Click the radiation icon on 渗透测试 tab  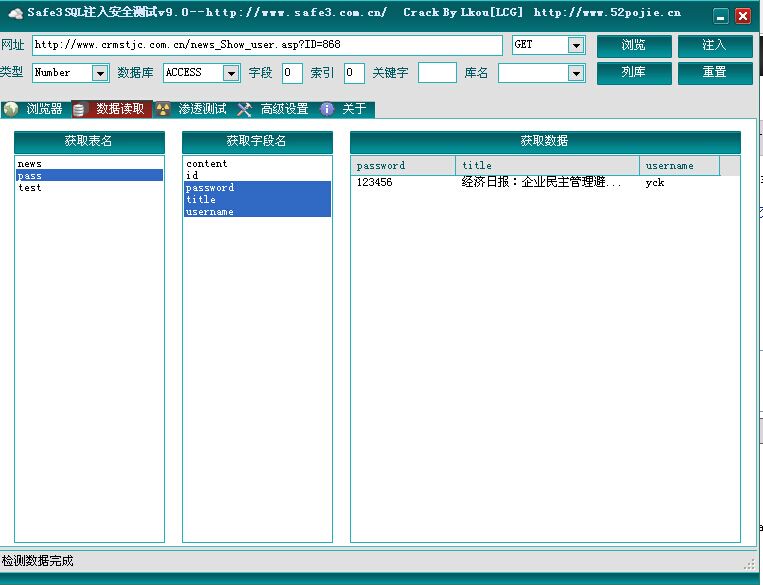163,110
